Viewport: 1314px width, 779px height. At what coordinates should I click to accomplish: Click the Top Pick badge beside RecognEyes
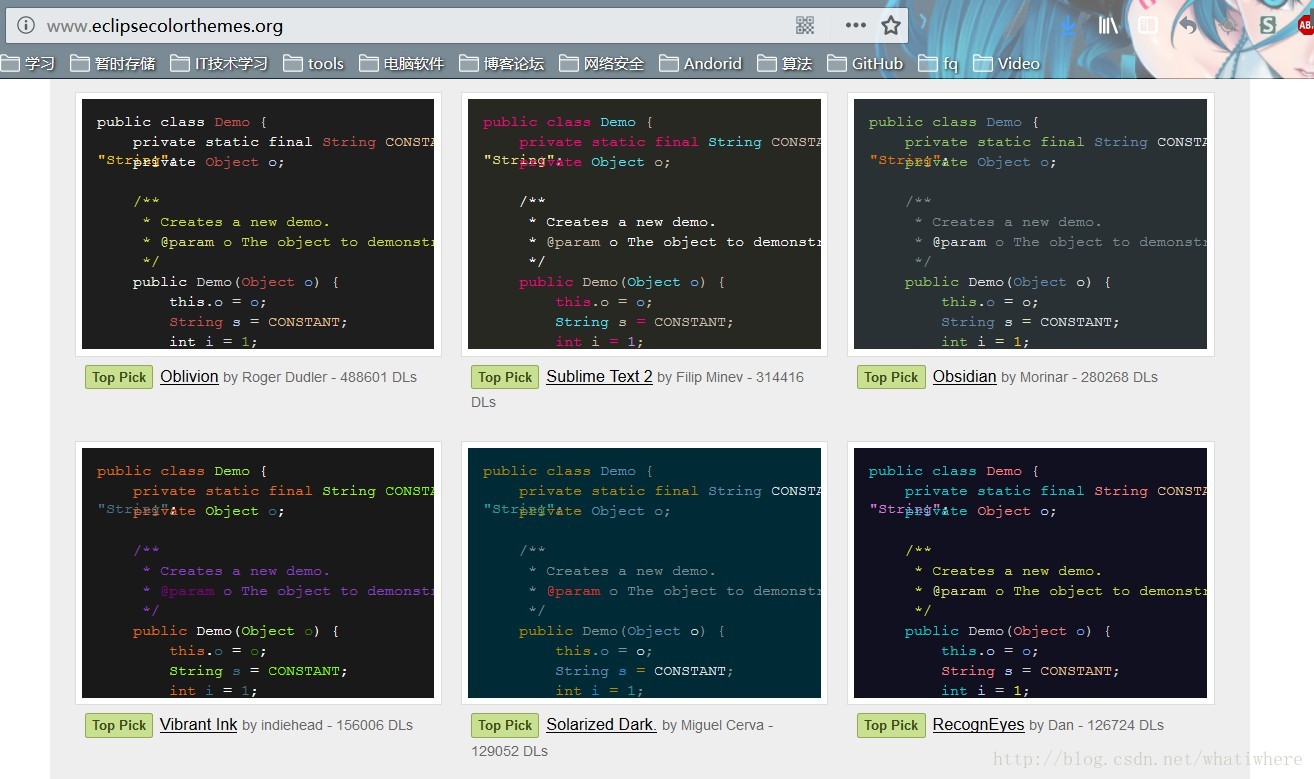(x=891, y=725)
